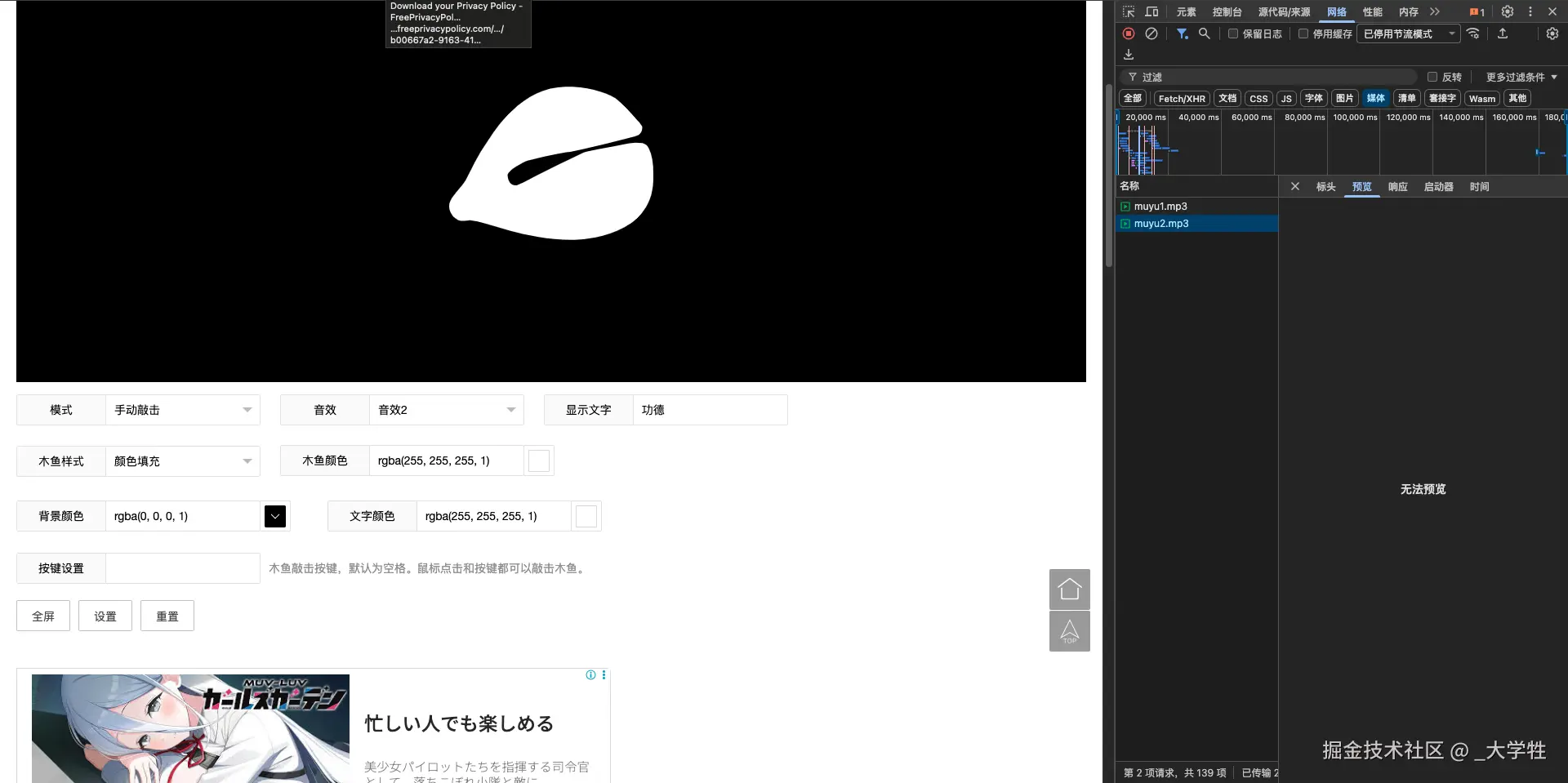Click the network conditions wifi icon
1568x783 pixels.
point(1473,33)
